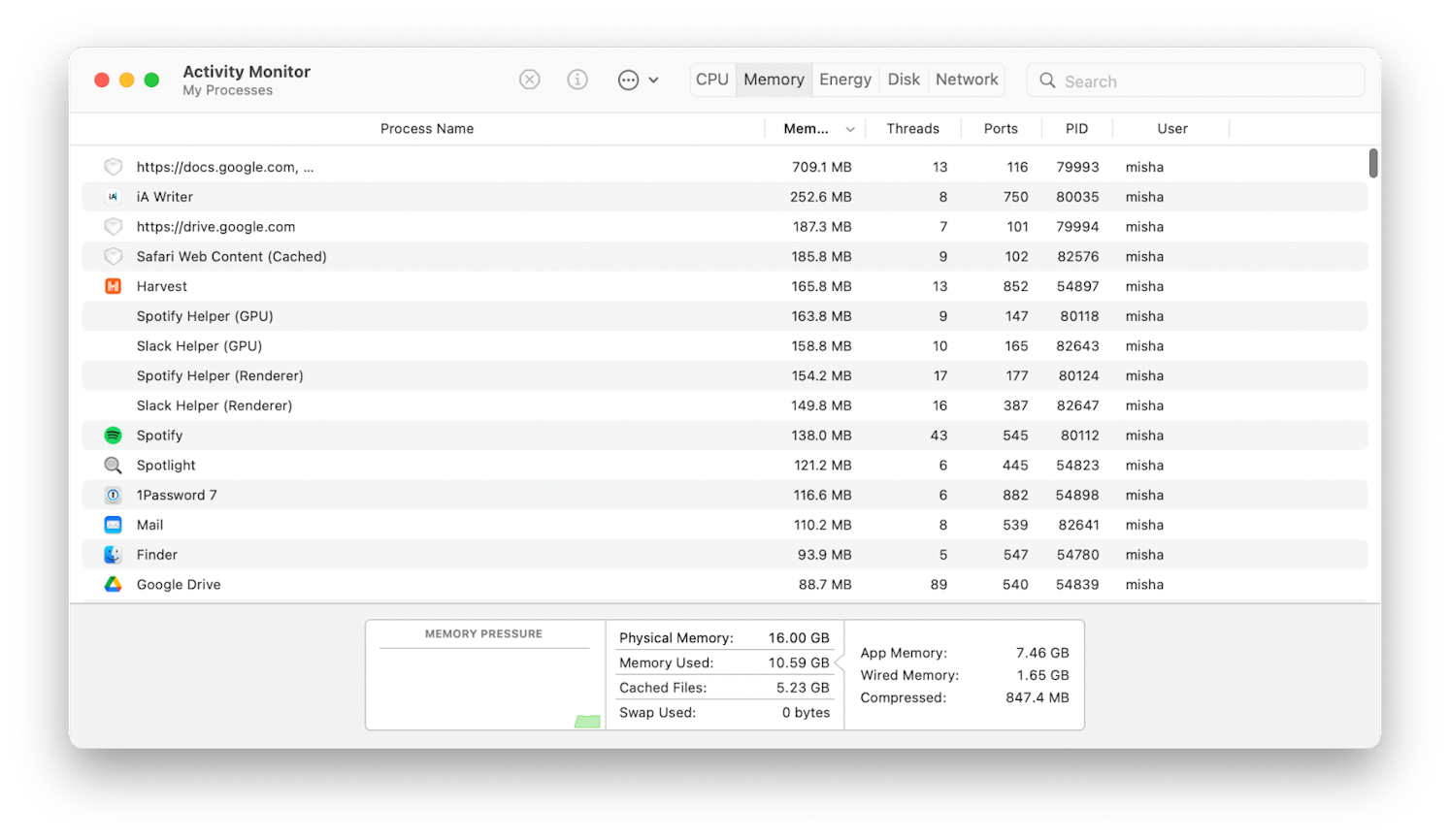
Task: Click the iA Writer icon
Action: [113, 196]
